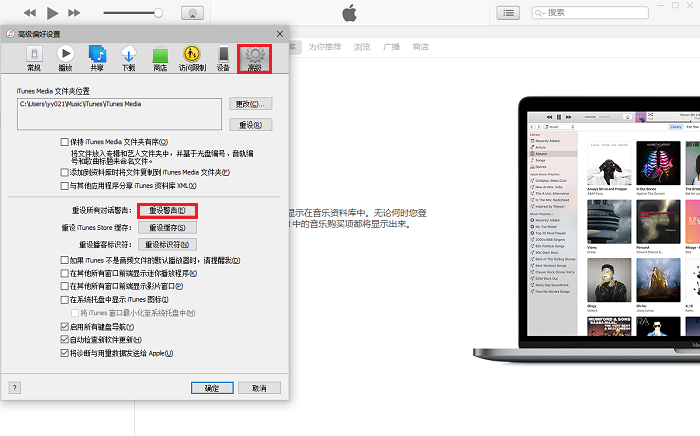Viewport: 700px width, 436px height.
Task: Open the 下载 (Downloads) preferences tab
Action: 129,58
